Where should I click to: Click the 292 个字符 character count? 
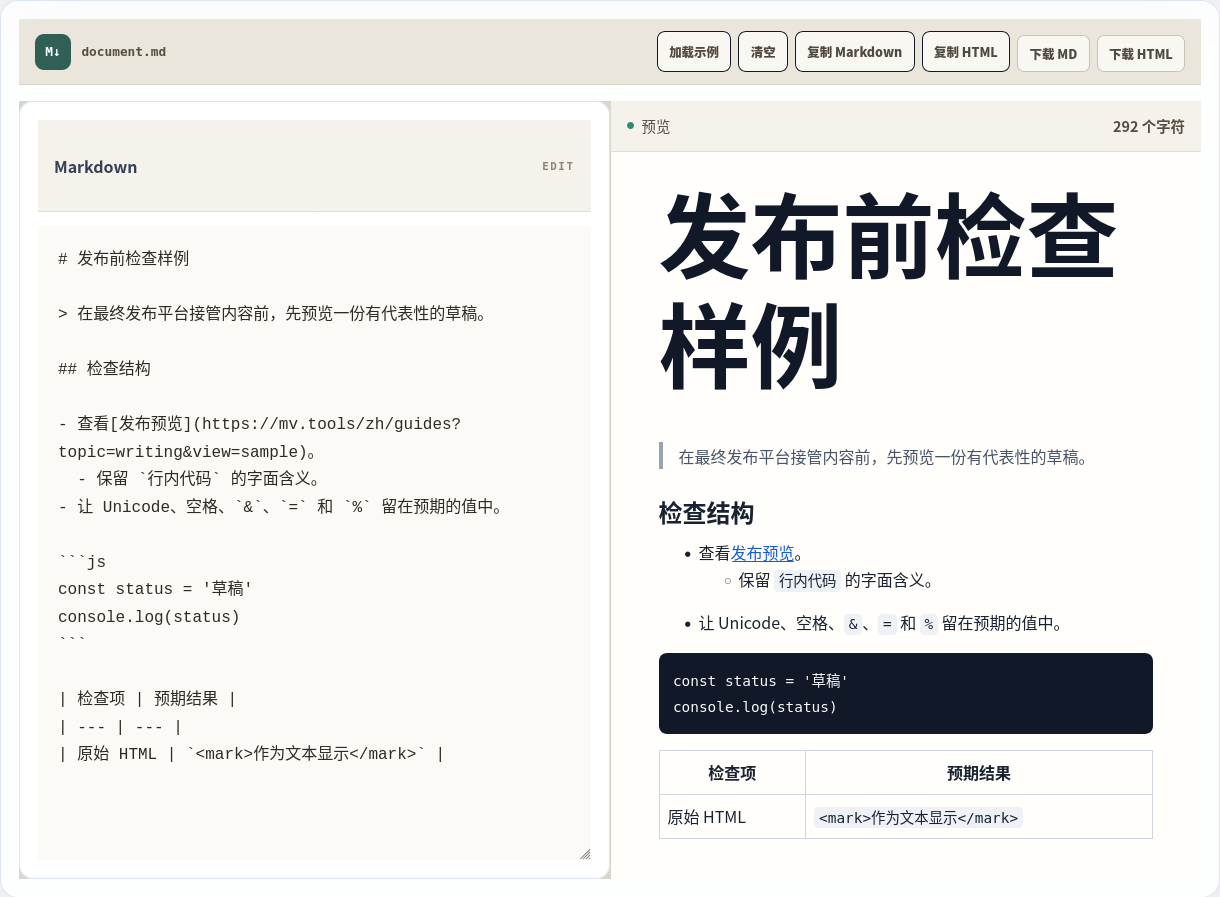[1148, 127]
